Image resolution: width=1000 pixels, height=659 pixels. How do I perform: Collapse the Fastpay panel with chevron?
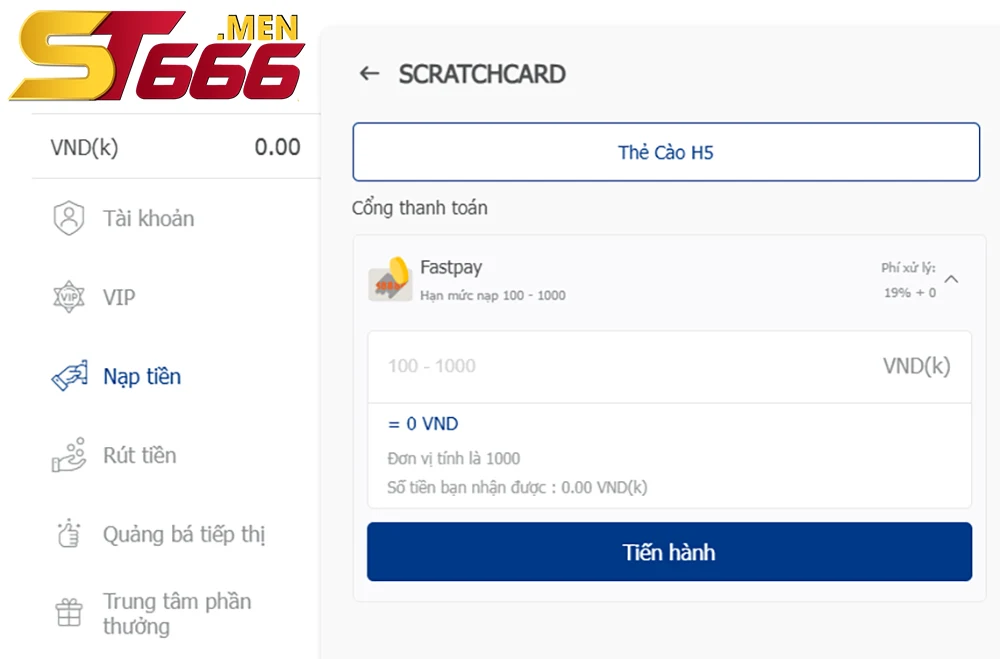[x=952, y=279]
